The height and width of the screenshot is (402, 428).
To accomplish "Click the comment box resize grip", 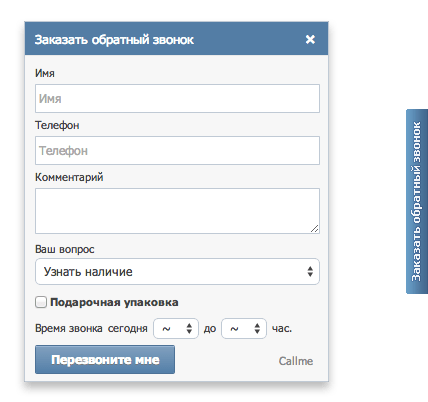I will [x=314, y=229].
